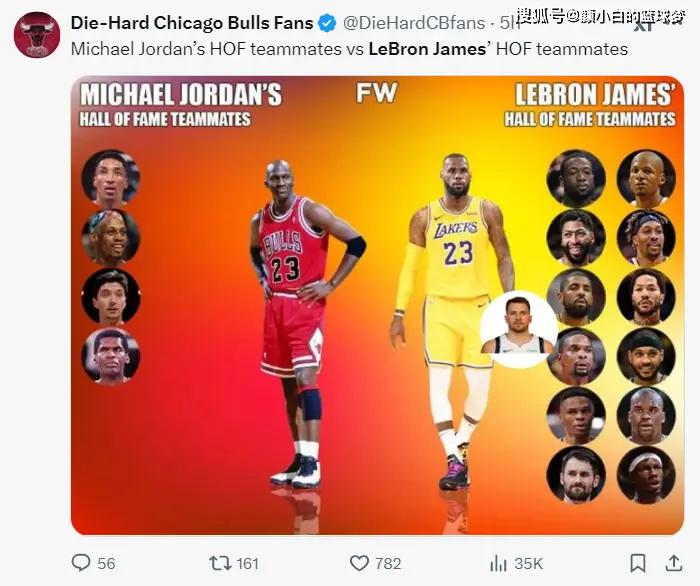Image resolution: width=700 pixels, height=586 pixels.
Task: Click the Michael Jordan's Hall of Fame Teammates heading
Action: pos(180,105)
